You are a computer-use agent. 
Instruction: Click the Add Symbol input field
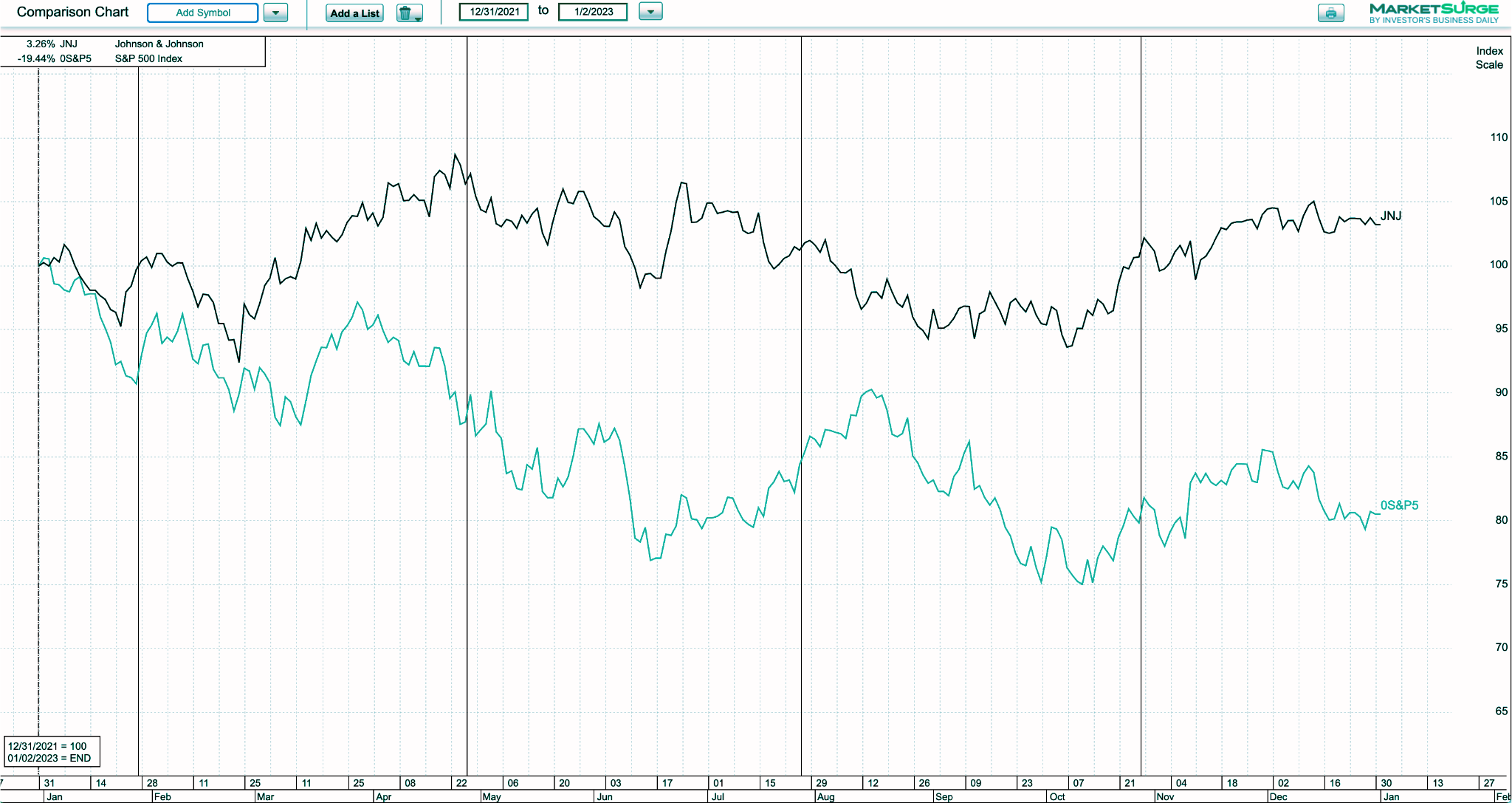[x=203, y=13]
